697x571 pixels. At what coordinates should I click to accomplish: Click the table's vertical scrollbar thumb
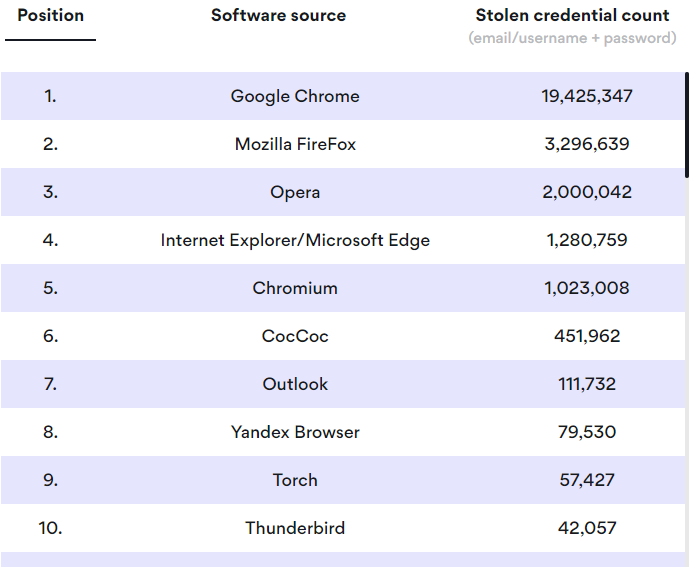[687, 125]
